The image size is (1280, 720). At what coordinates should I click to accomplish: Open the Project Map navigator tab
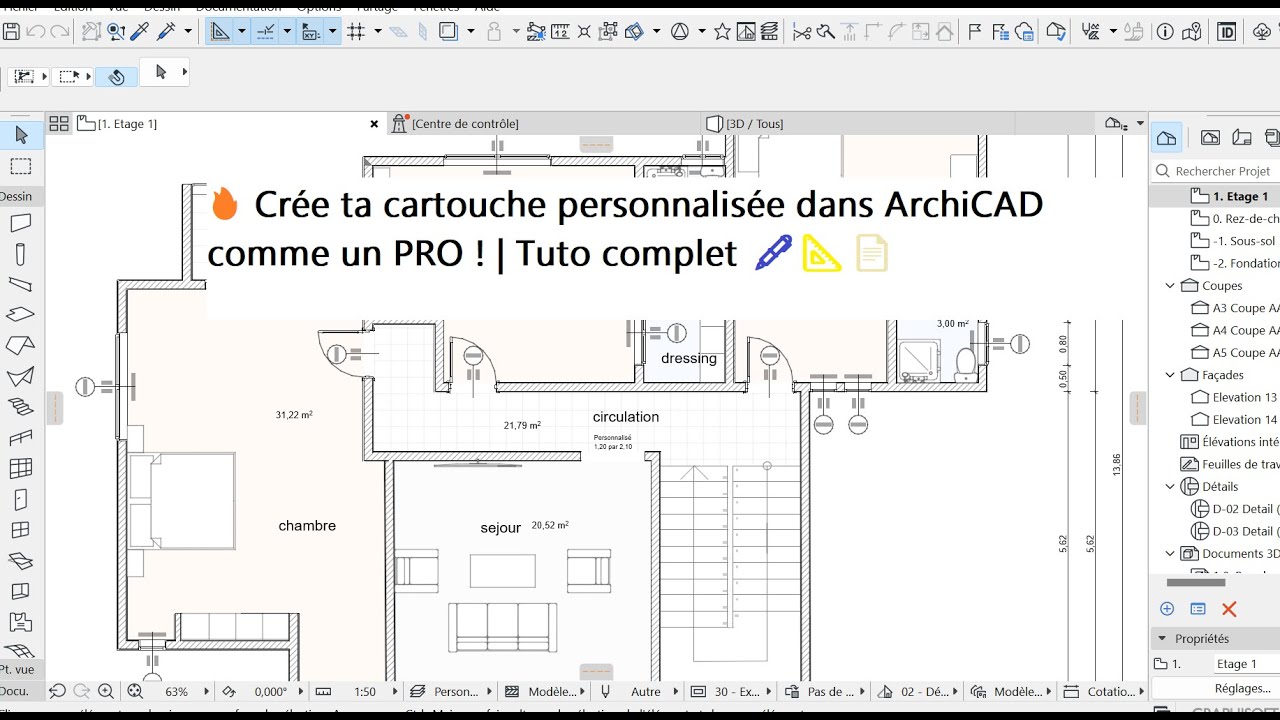[x=1165, y=137]
